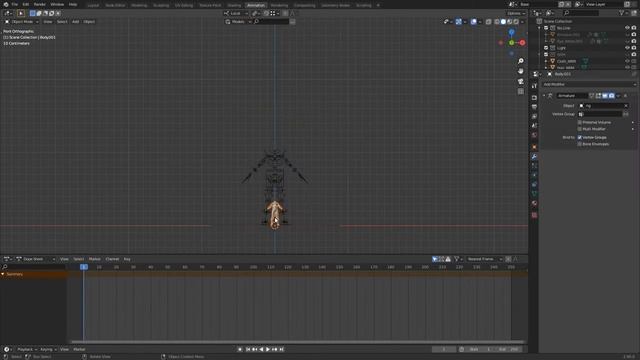This screenshot has height=360, width=640.
Task: Open the outliner filter dropdown
Action: coord(623,13)
